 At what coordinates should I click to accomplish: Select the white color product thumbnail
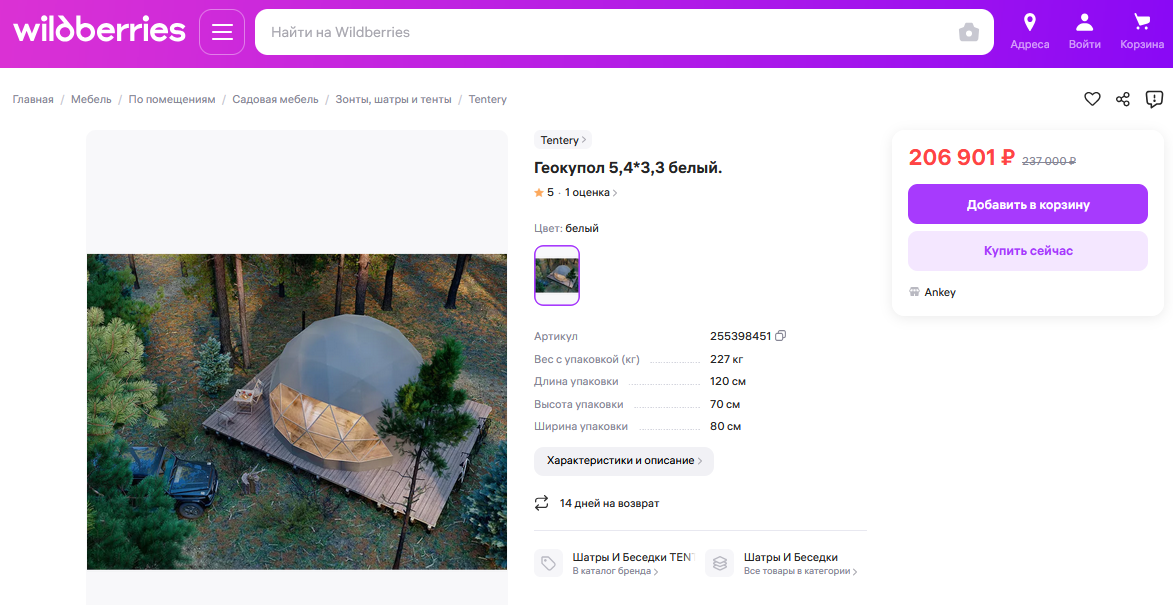tap(556, 275)
